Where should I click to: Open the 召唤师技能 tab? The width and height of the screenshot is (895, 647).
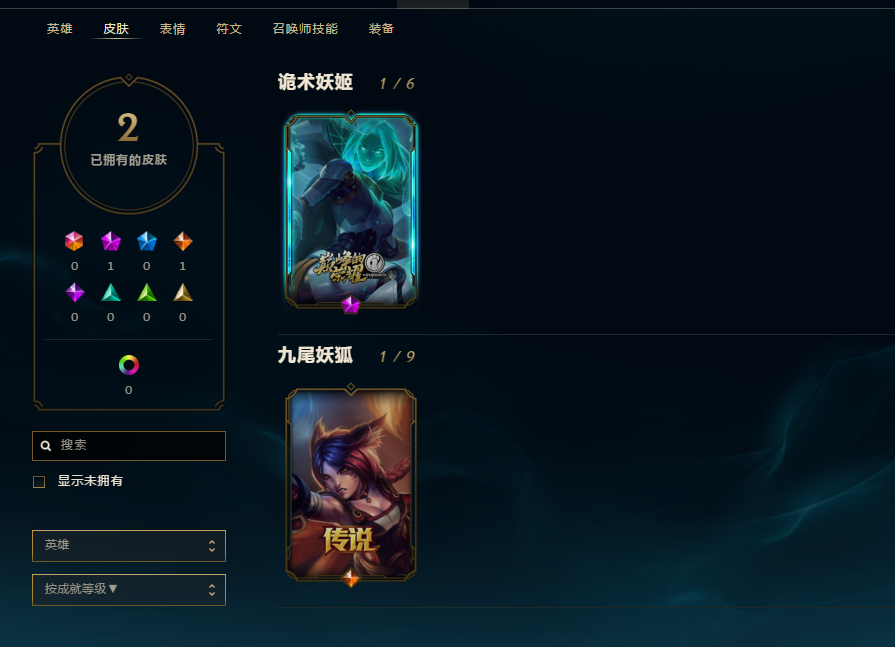[x=305, y=29]
